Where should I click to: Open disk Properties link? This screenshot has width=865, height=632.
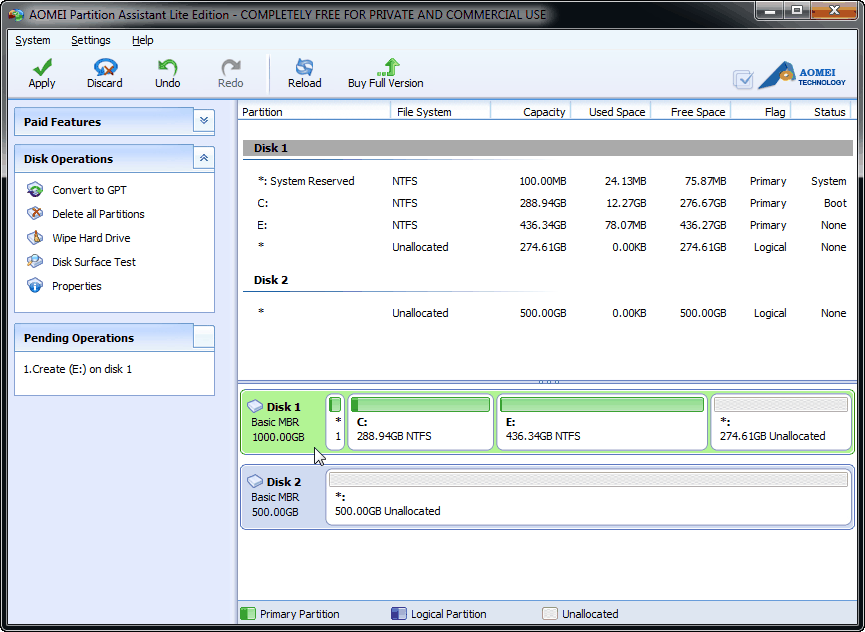pos(77,286)
